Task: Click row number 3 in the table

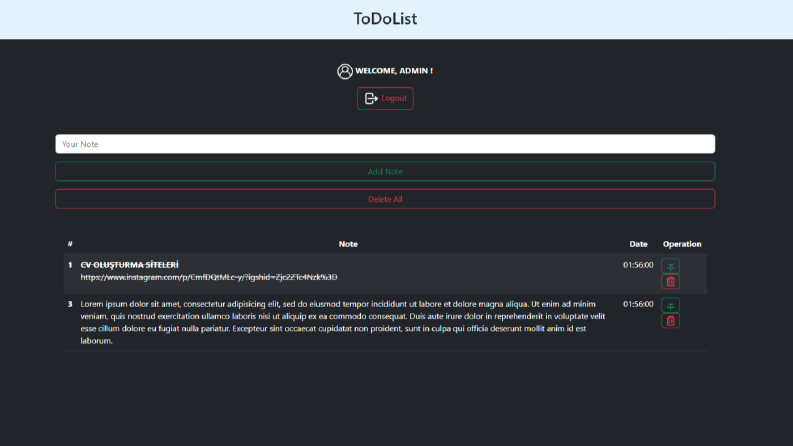Action: 70,304
